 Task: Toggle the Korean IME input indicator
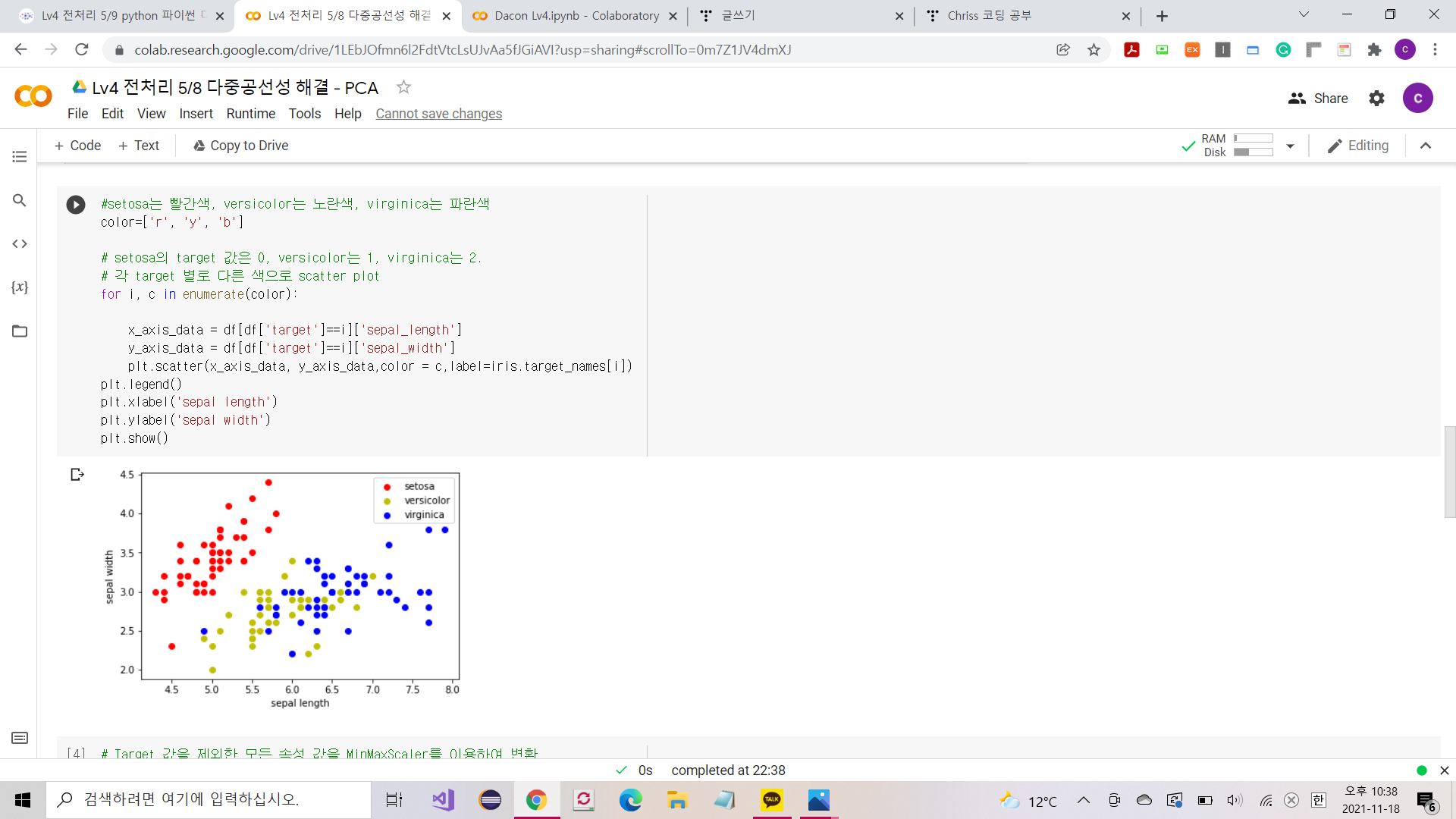point(1319,800)
